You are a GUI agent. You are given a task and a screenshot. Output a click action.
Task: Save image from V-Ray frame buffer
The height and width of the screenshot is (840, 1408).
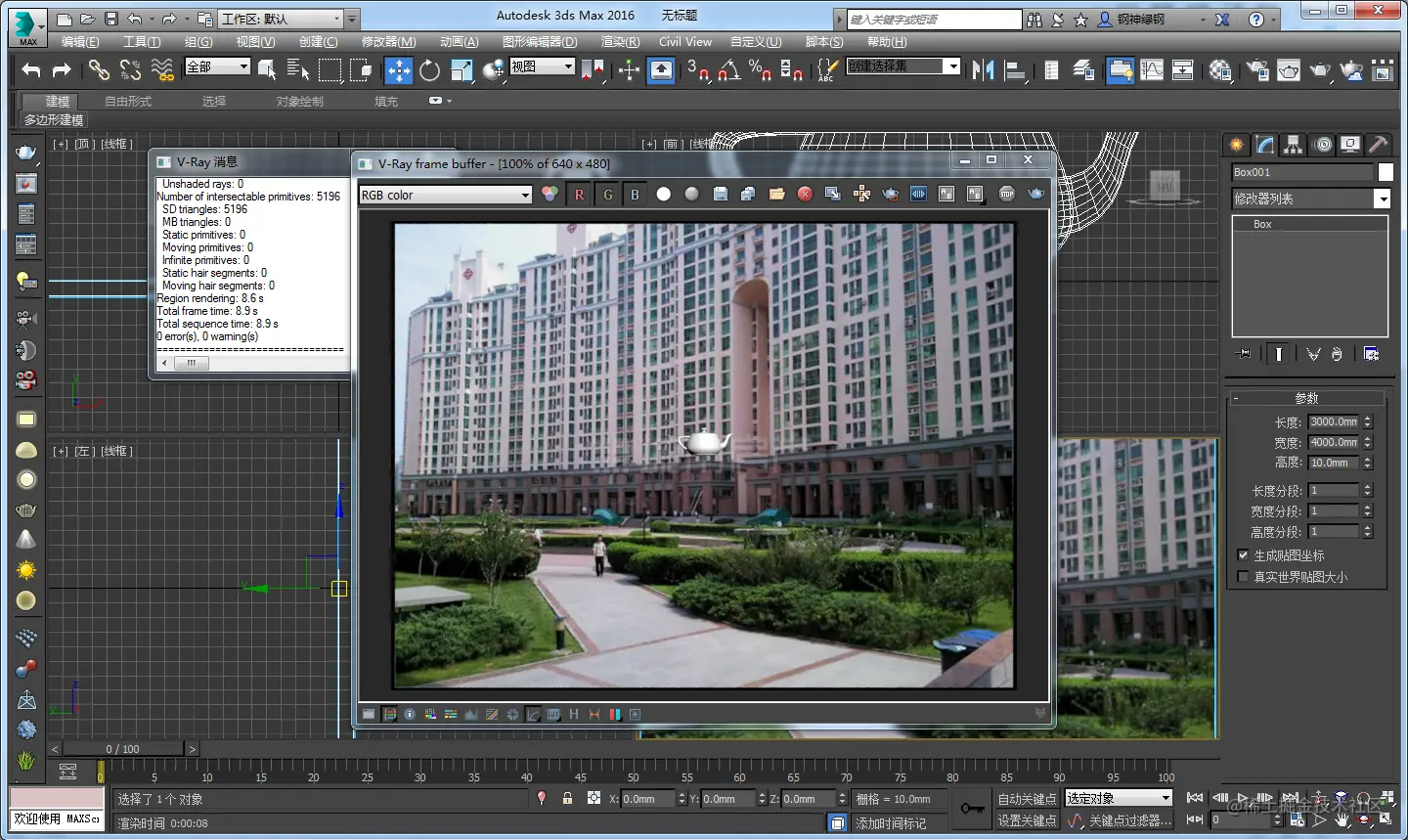[721, 195]
